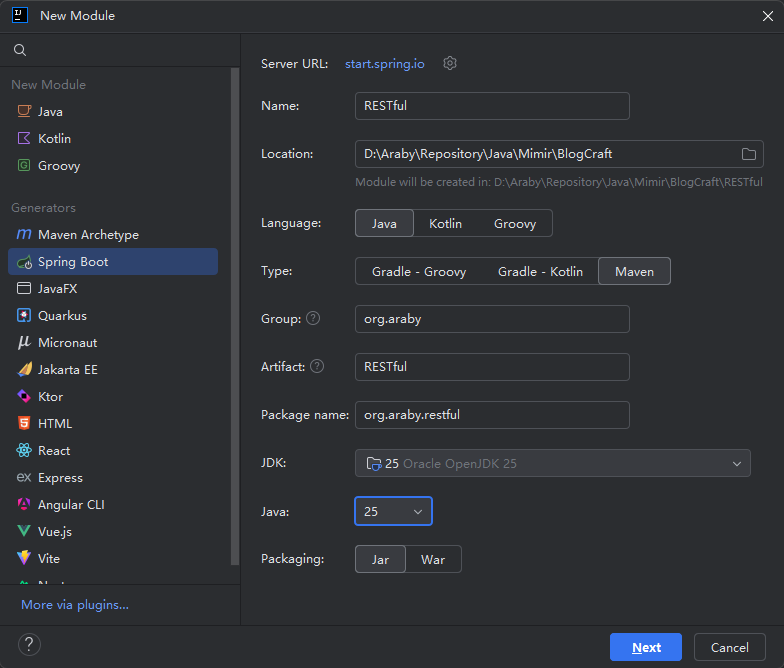Click the Vite lightning icon

point(24,558)
